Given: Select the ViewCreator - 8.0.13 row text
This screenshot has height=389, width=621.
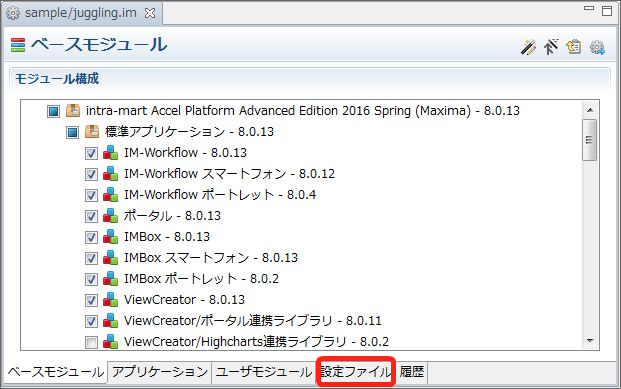Looking at the screenshot, I should point(185,299).
